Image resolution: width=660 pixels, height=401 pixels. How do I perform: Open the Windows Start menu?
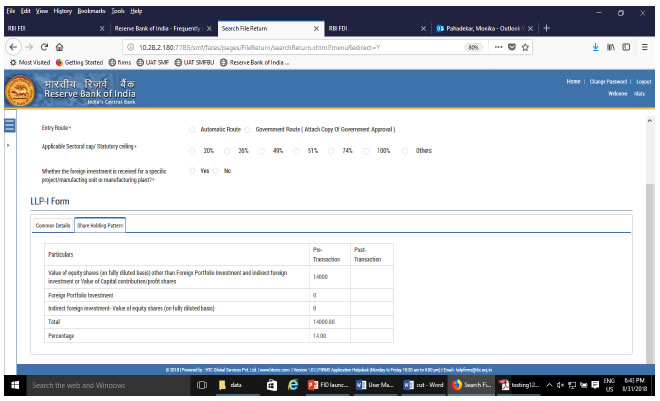(x=13, y=384)
